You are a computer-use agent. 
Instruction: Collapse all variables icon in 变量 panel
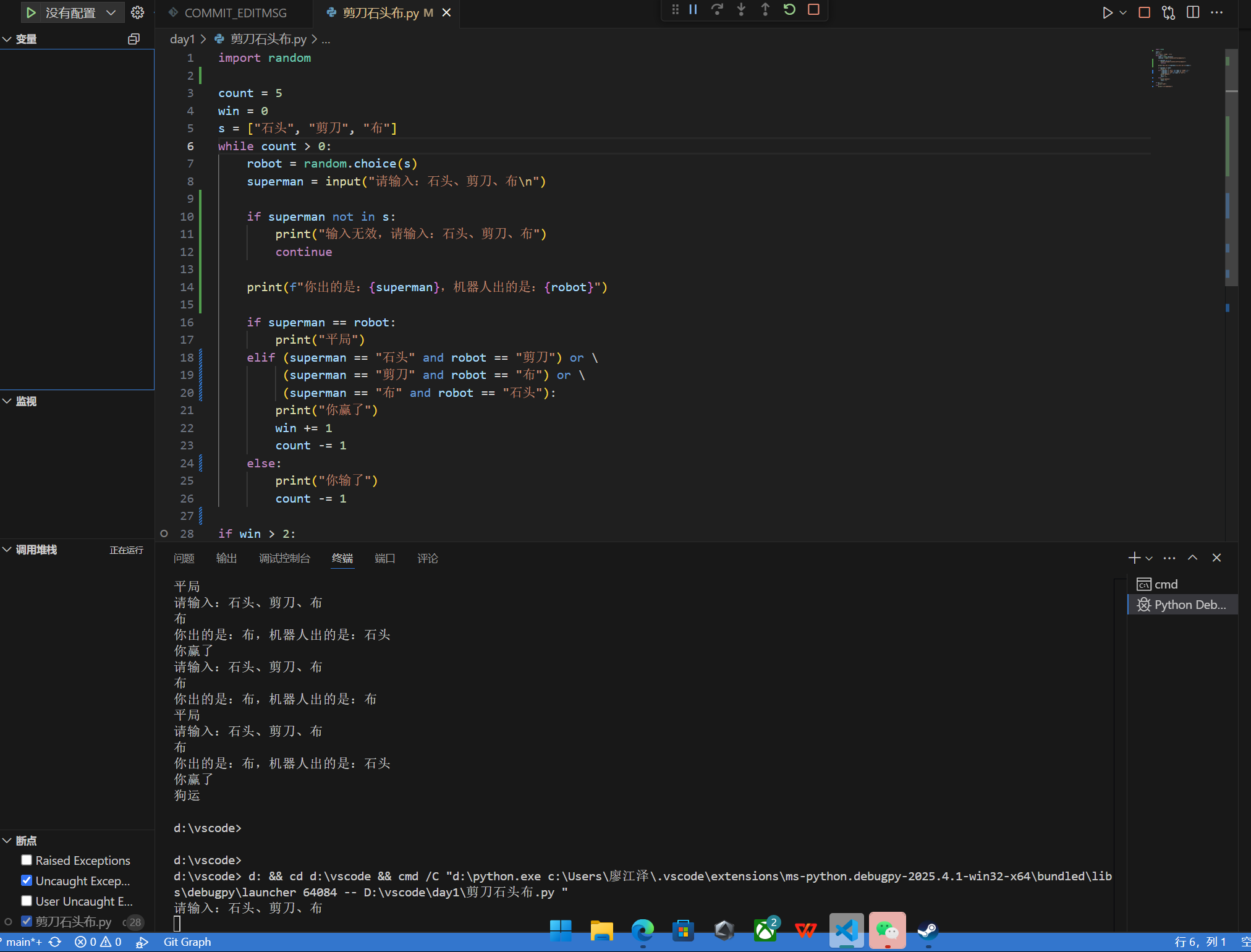point(134,39)
